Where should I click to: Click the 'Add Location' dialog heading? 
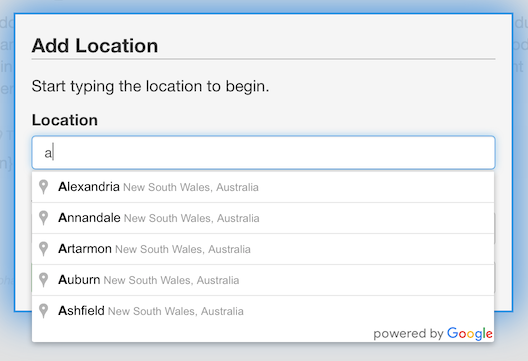click(x=95, y=45)
